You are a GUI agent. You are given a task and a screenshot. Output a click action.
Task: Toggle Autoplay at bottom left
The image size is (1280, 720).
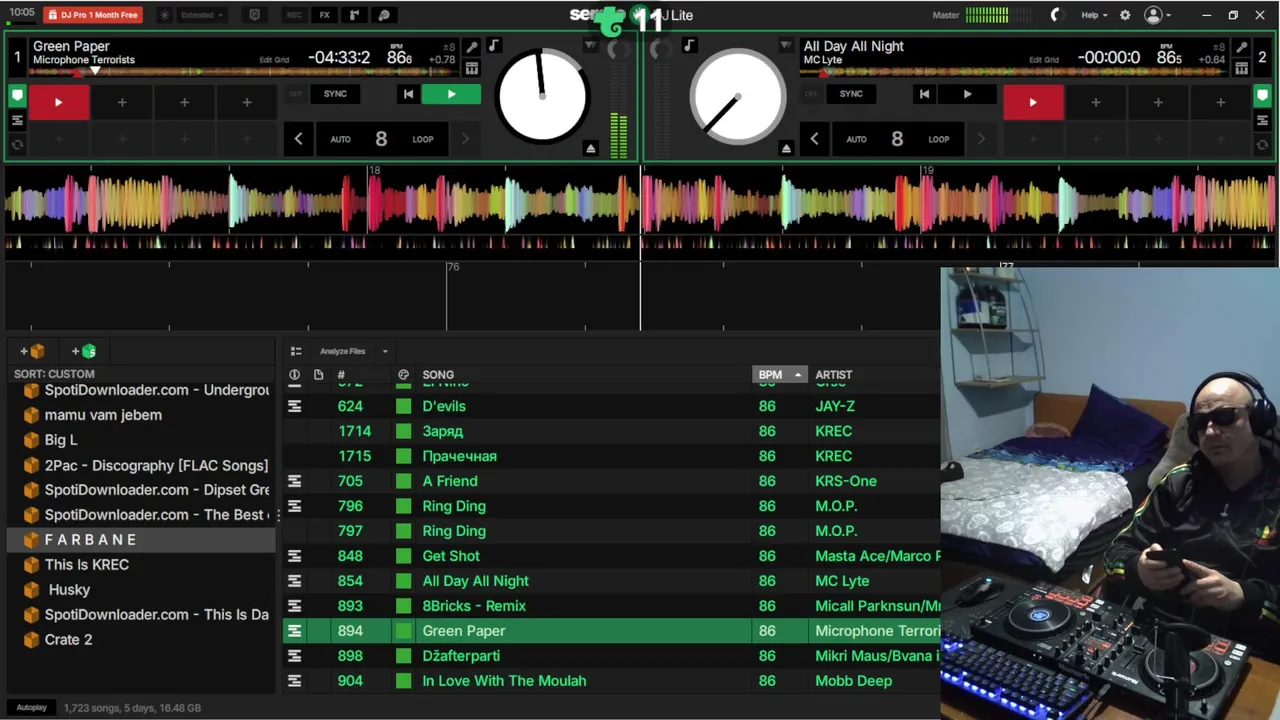[31, 707]
